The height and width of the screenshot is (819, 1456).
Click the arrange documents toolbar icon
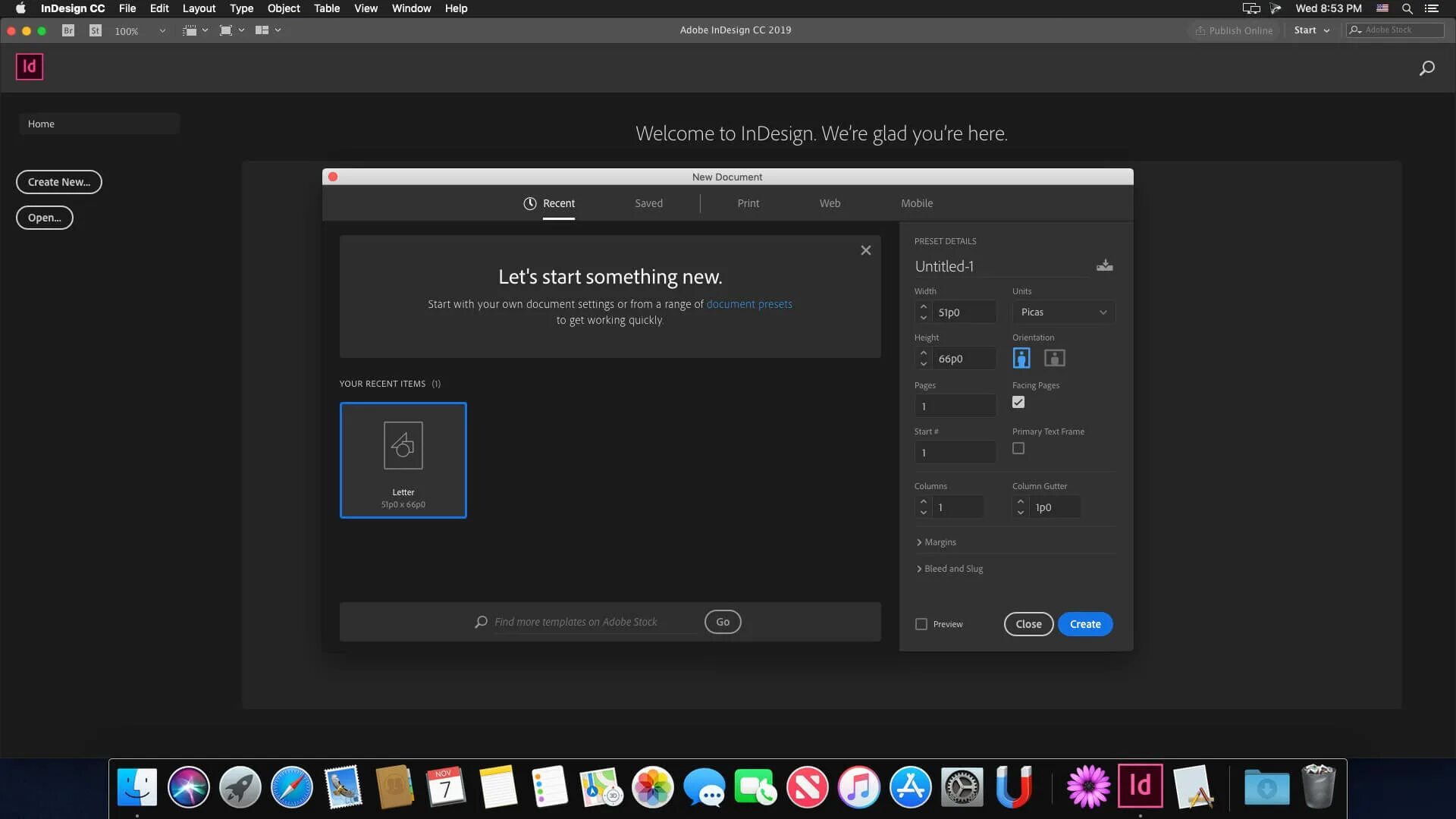pos(262,30)
